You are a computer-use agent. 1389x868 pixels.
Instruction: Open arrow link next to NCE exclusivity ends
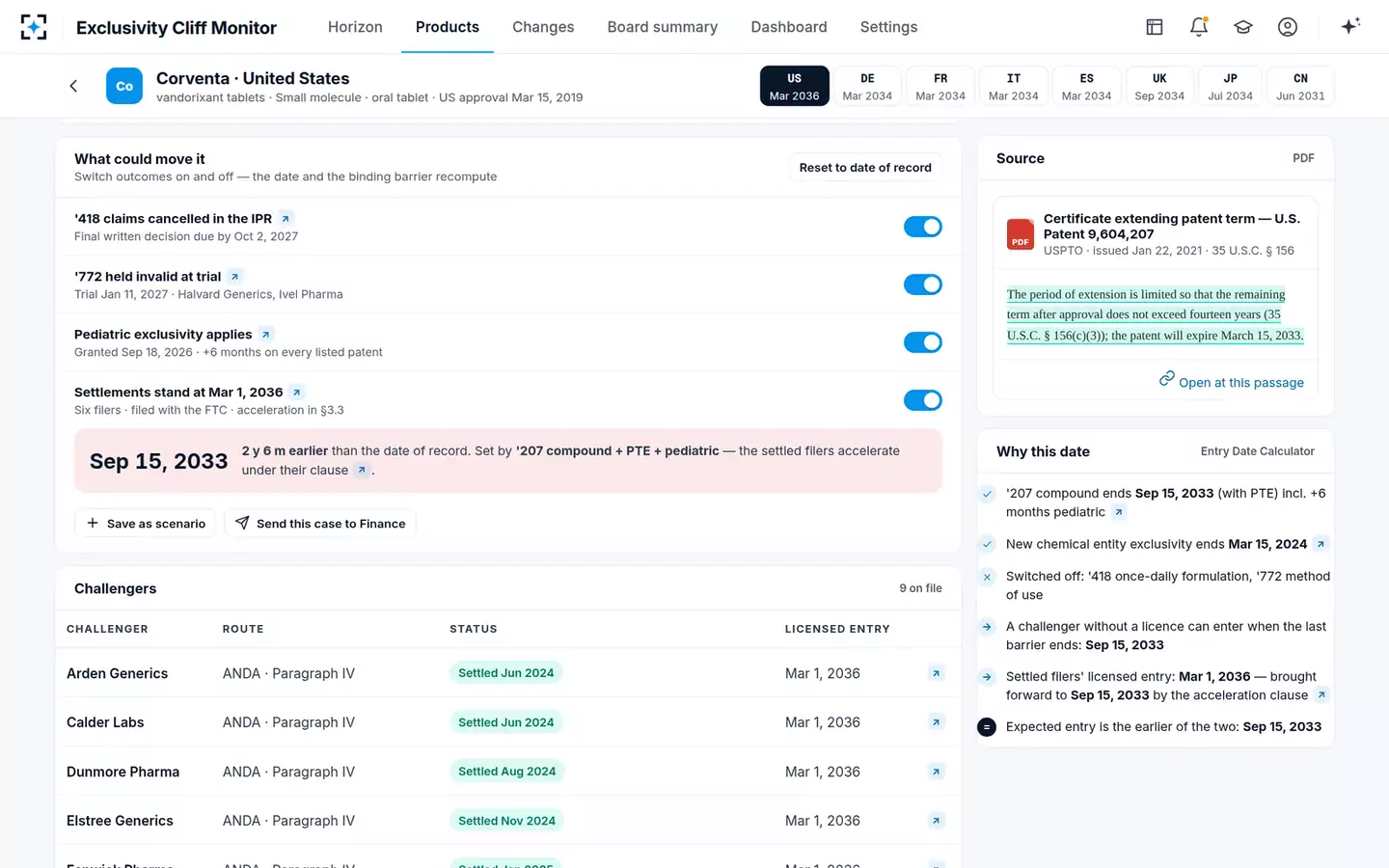click(x=1321, y=544)
